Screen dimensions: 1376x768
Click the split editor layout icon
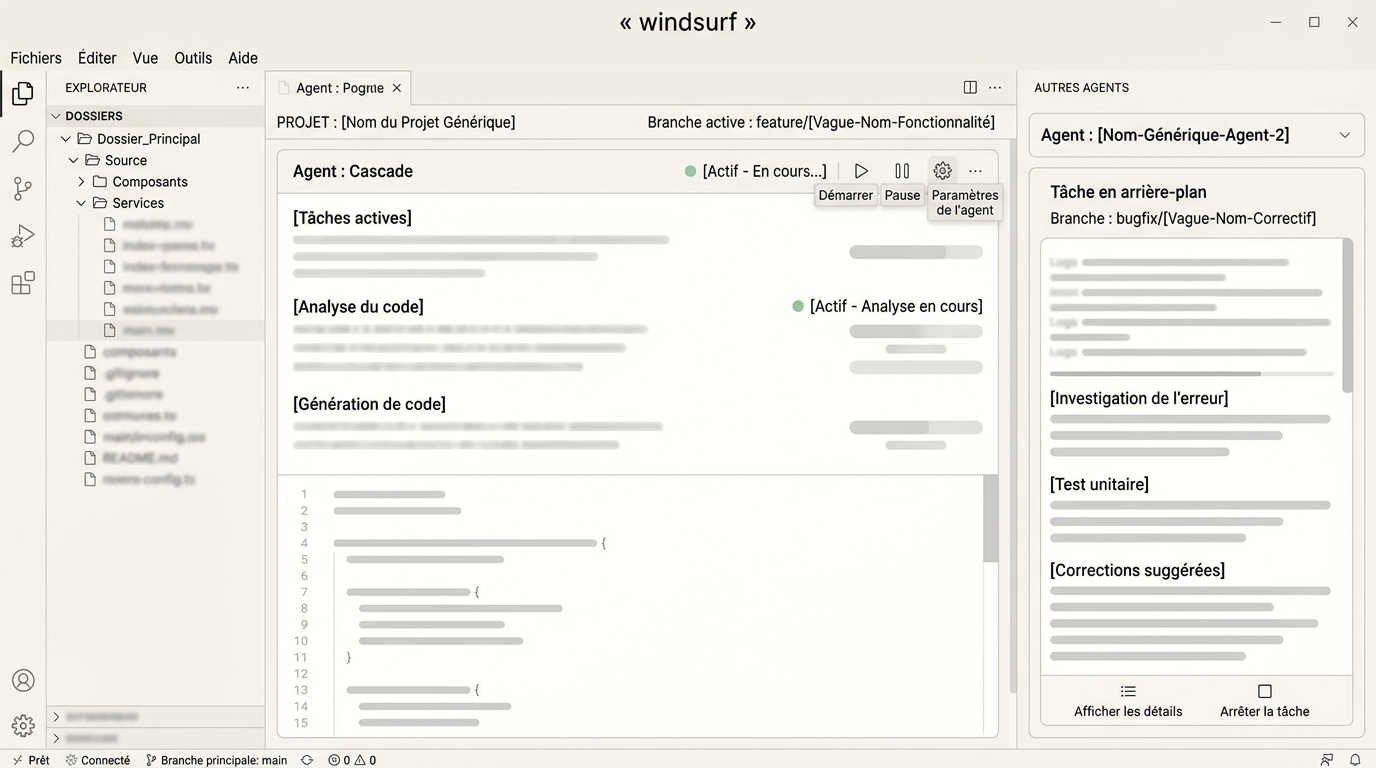pos(970,88)
